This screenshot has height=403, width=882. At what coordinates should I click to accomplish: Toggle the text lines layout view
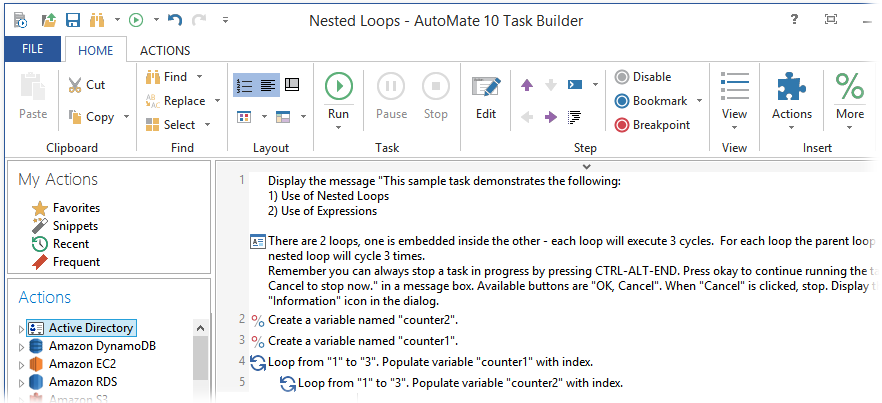268,86
